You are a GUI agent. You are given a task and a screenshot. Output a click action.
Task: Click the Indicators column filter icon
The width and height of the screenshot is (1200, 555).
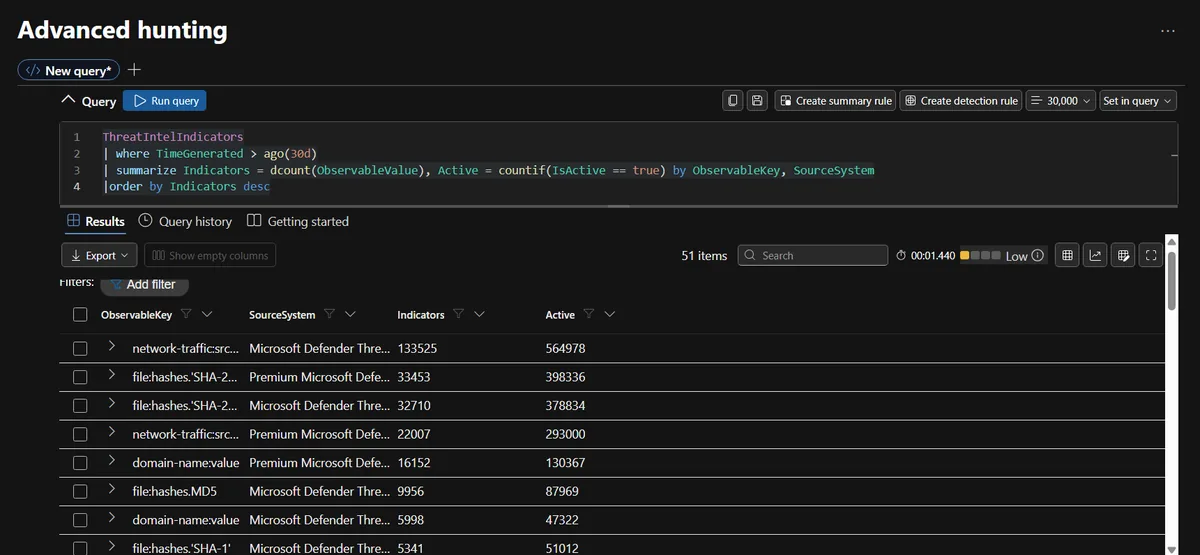click(458, 314)
